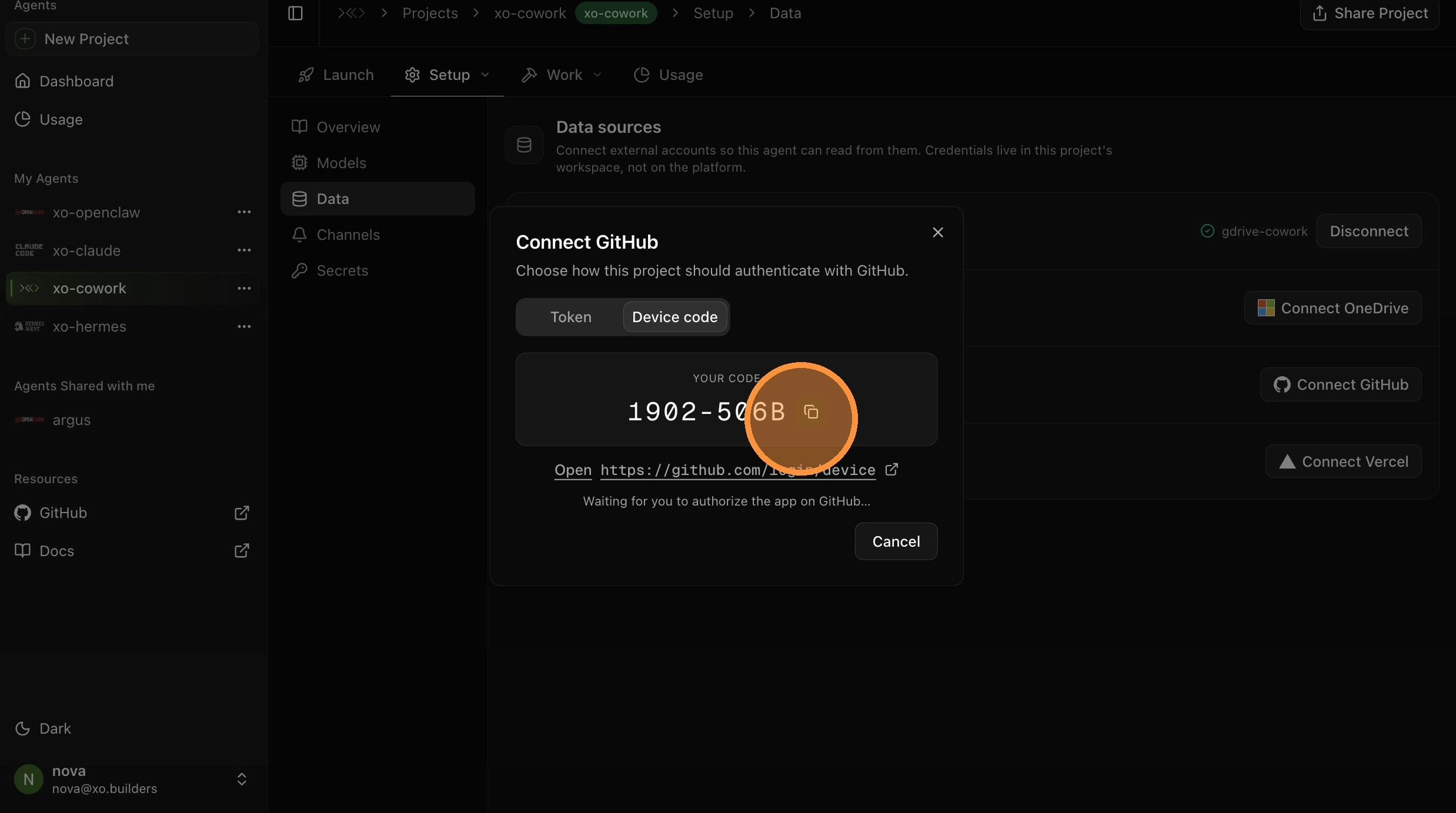Open the github.com/login/device link

click(x=737, y=470)
